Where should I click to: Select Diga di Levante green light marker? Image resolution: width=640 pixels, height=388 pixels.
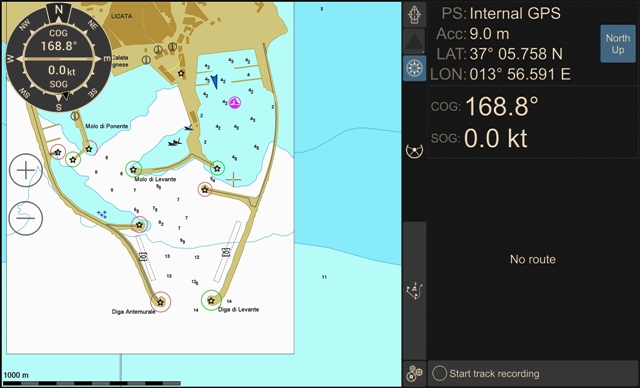coord(211,300)
